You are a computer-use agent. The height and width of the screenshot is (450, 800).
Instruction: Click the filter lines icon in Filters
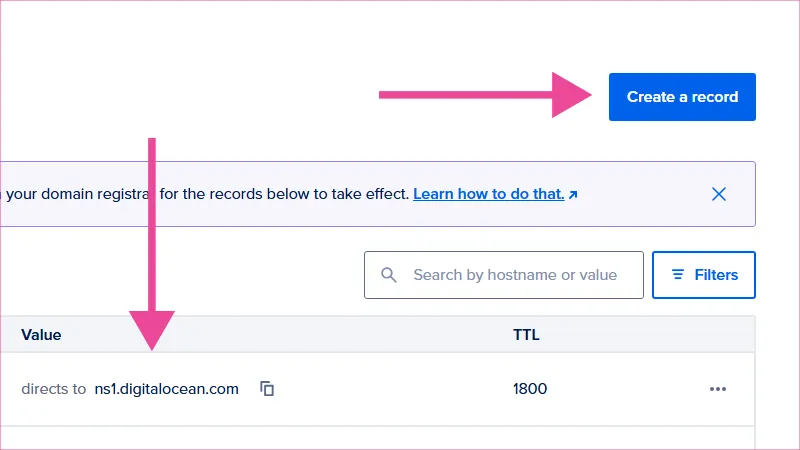point(678,275)
